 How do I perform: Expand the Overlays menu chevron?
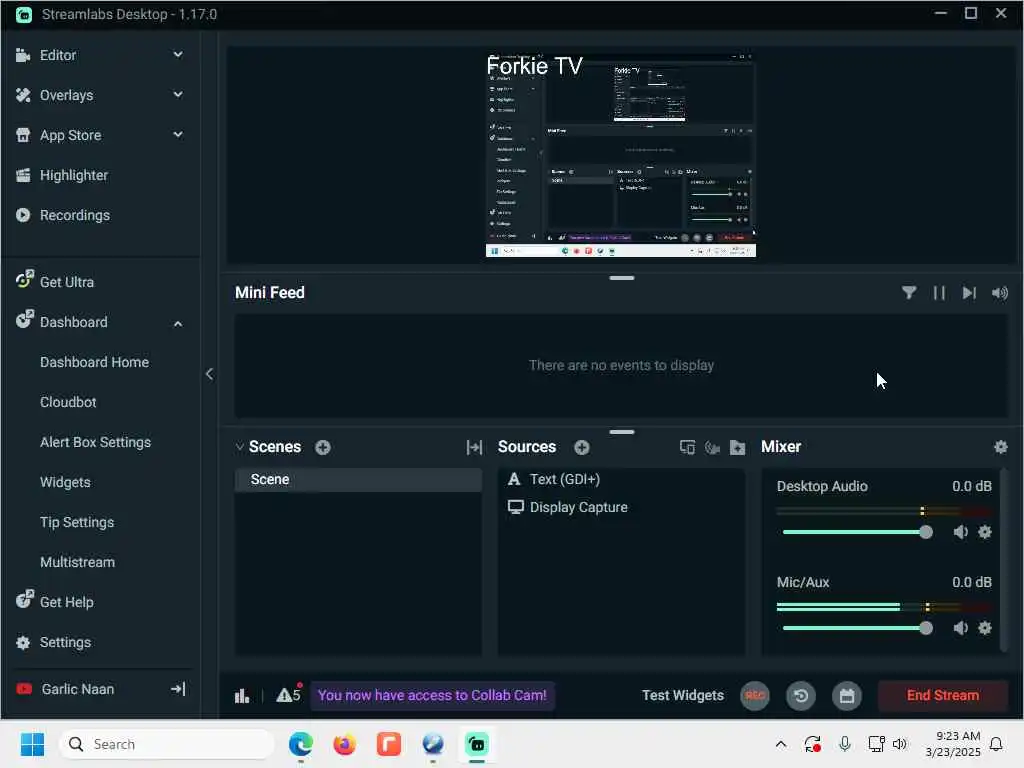point(178,95)
